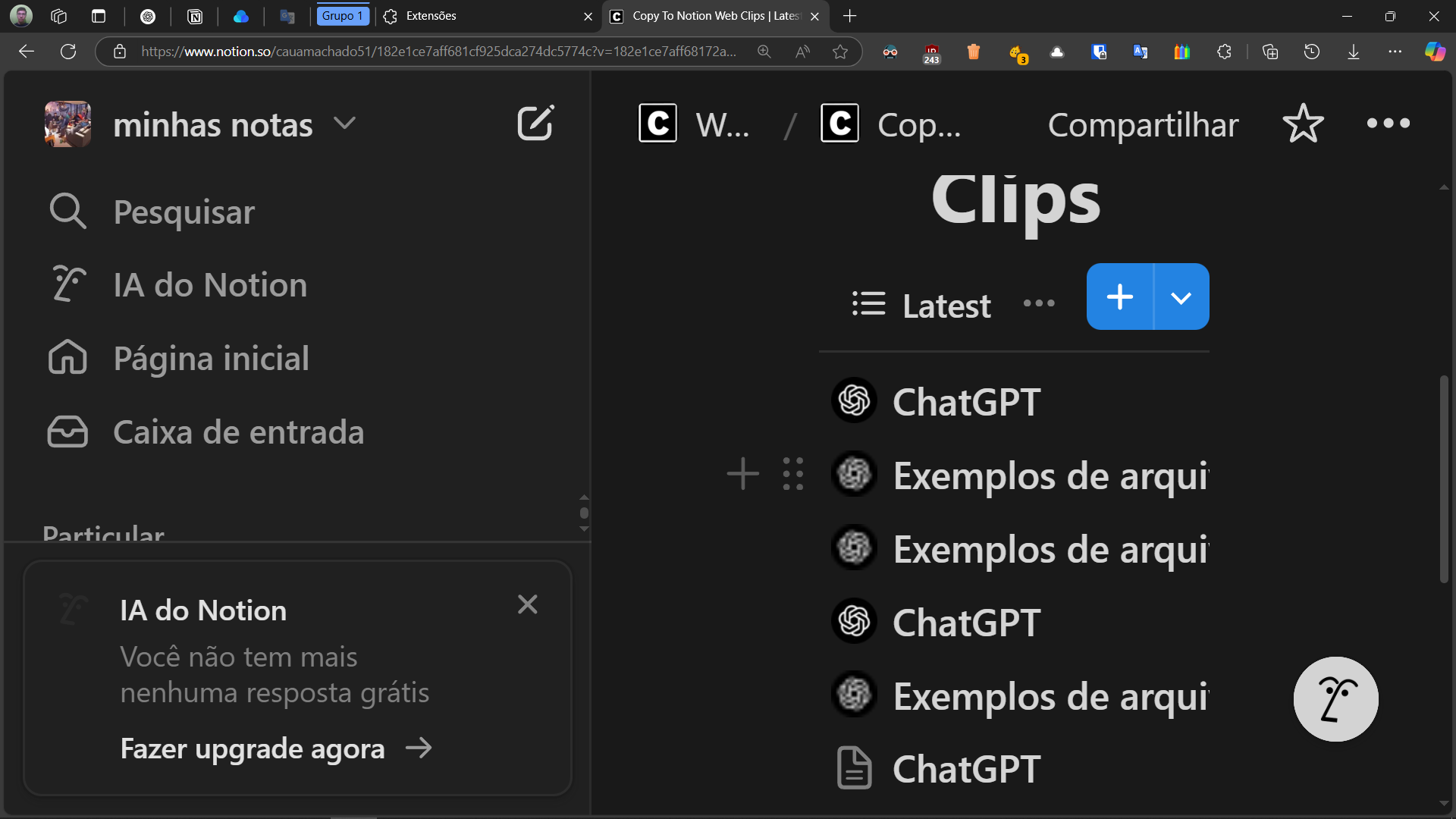
Task: Click the Grupo 1 tab group label
Action: click(x=343, y=16)
